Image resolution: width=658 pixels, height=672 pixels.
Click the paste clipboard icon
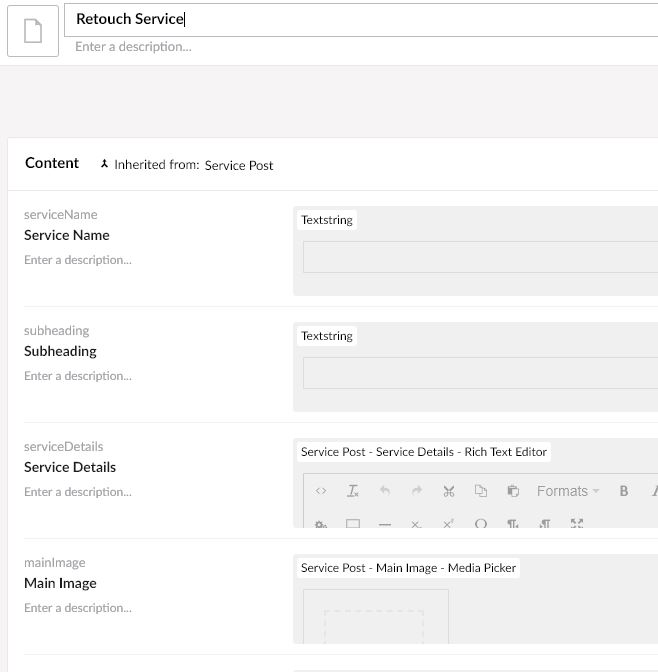pyautogui.click(x=513, y=491)
